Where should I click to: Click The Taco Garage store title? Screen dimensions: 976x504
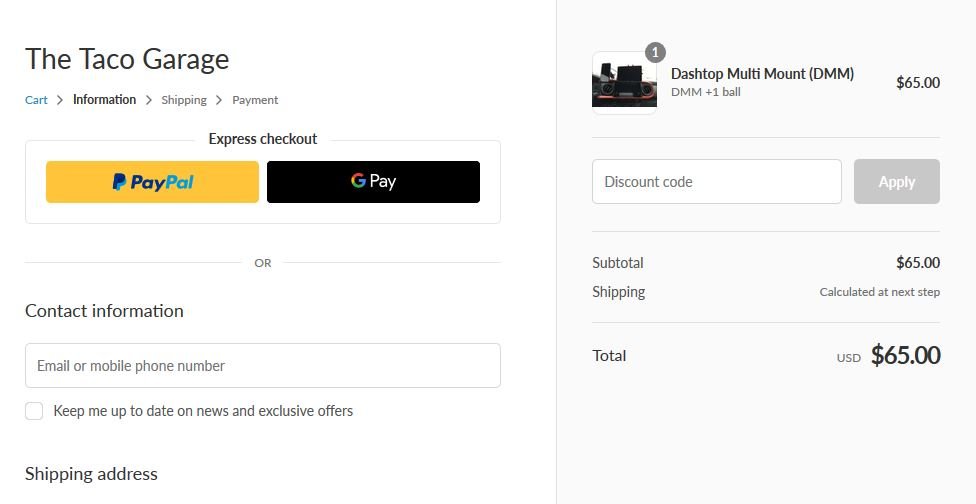click(127, 59)
